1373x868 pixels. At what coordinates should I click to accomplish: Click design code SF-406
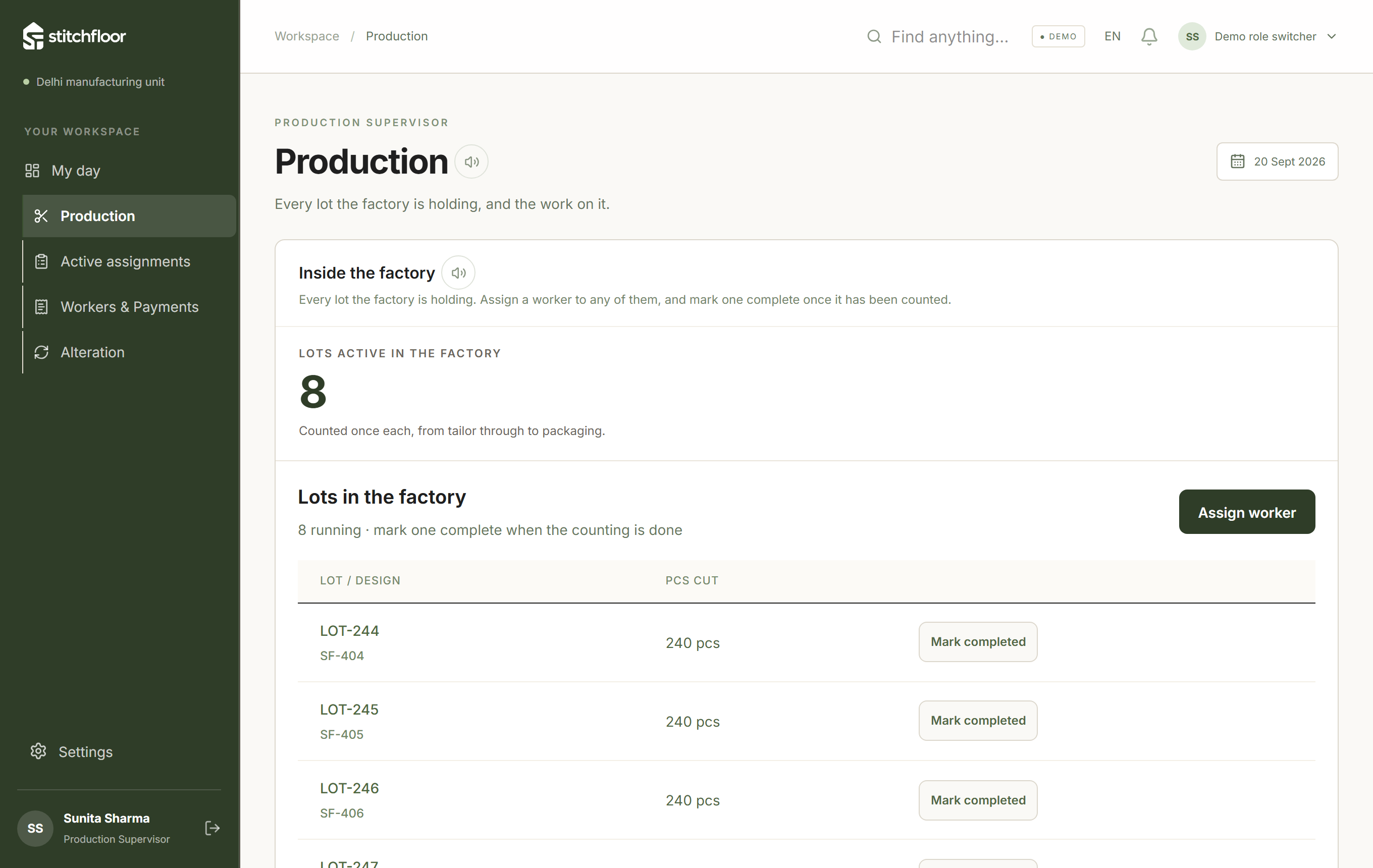coord(342,813)
